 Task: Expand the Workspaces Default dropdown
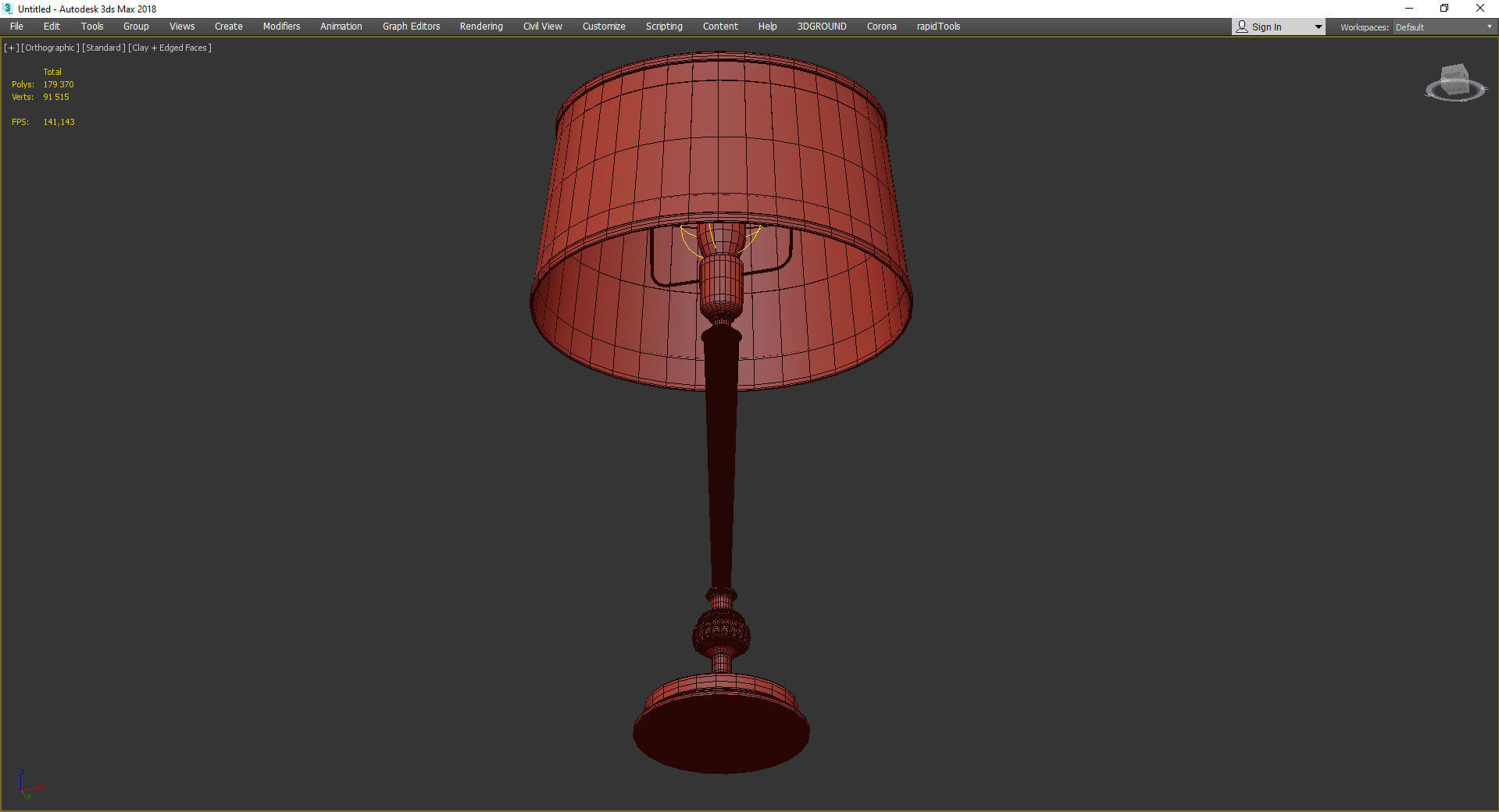[1443, 27]
